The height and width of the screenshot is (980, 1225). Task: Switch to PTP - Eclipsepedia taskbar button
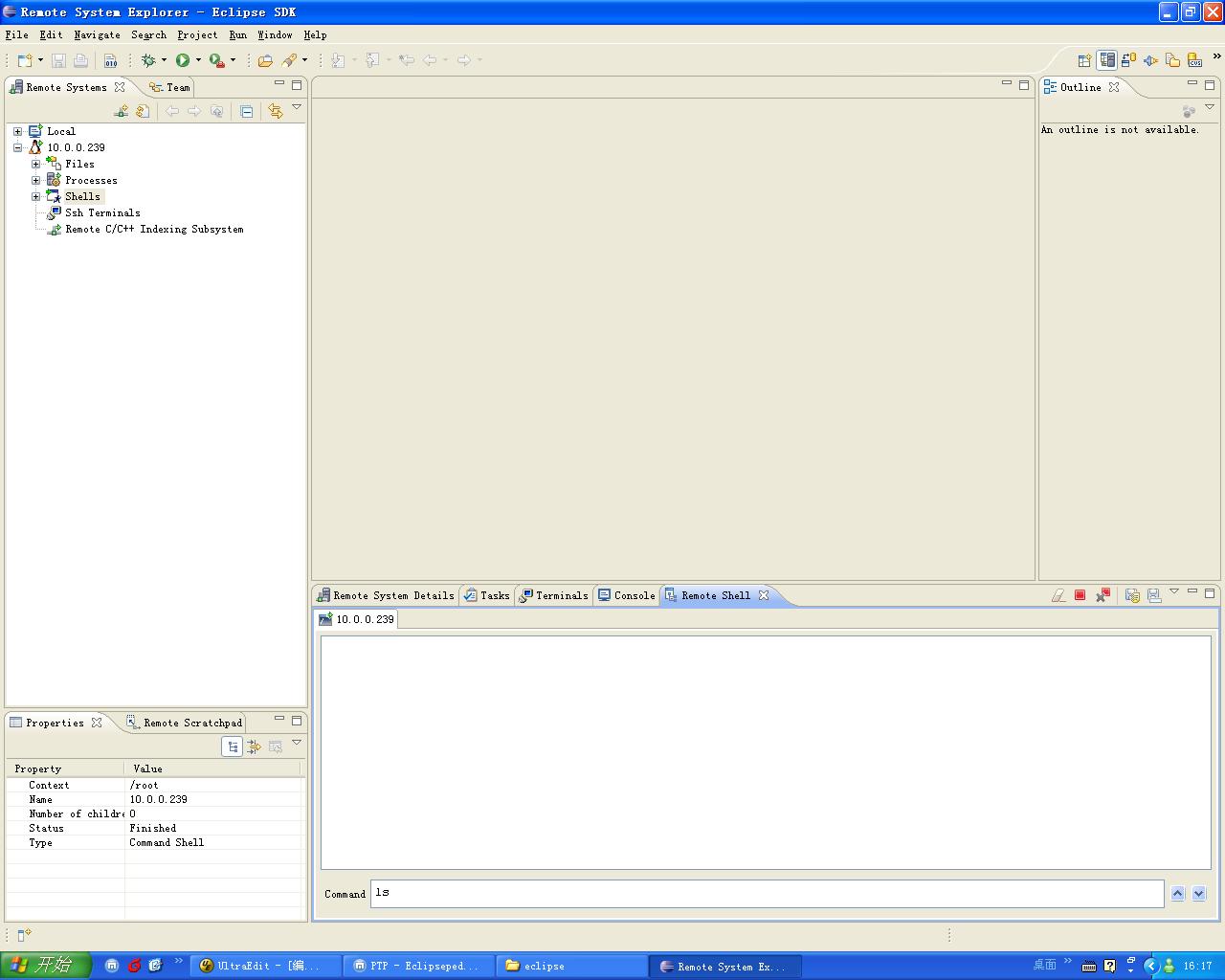(x=419, y=966)
